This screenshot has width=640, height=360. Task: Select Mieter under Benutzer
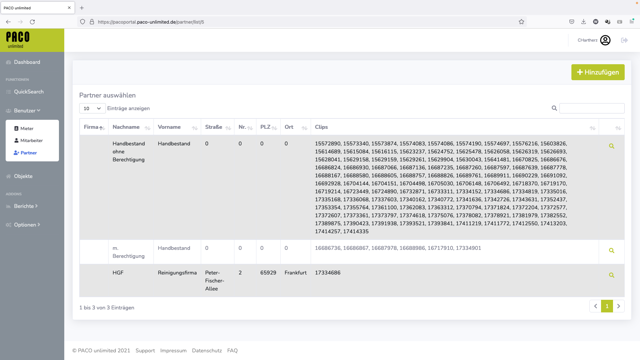(27, 129)
